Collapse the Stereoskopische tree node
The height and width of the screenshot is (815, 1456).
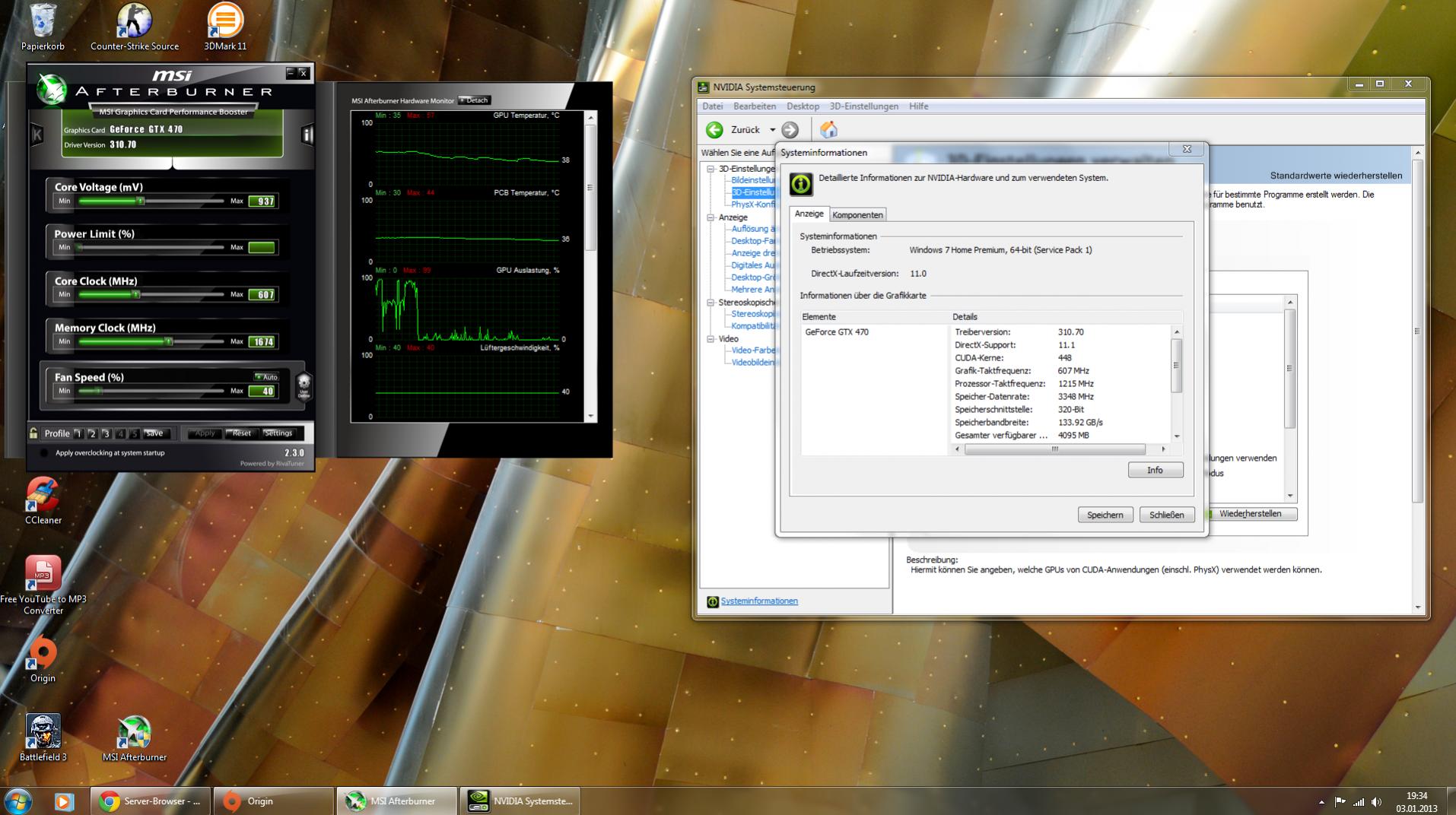[x=711, y=303]
